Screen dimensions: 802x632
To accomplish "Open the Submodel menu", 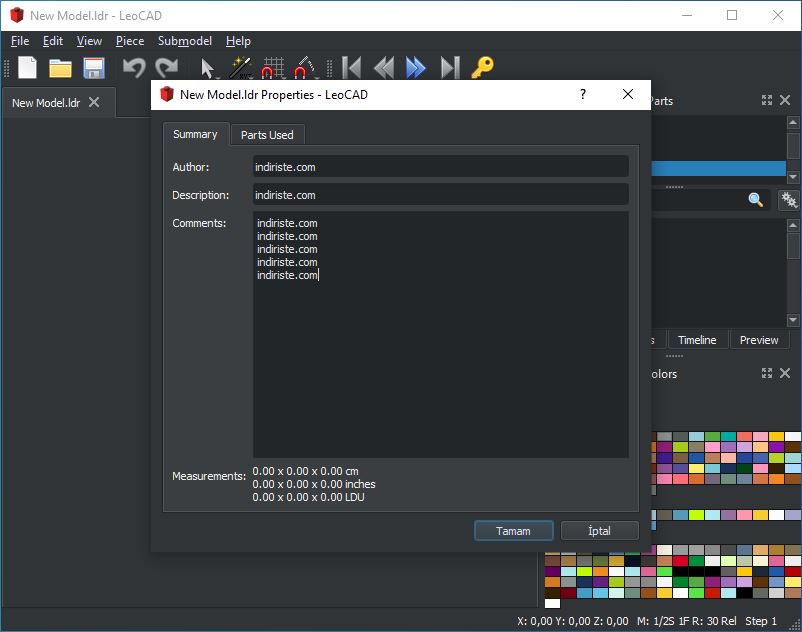I will coord(185,41).
